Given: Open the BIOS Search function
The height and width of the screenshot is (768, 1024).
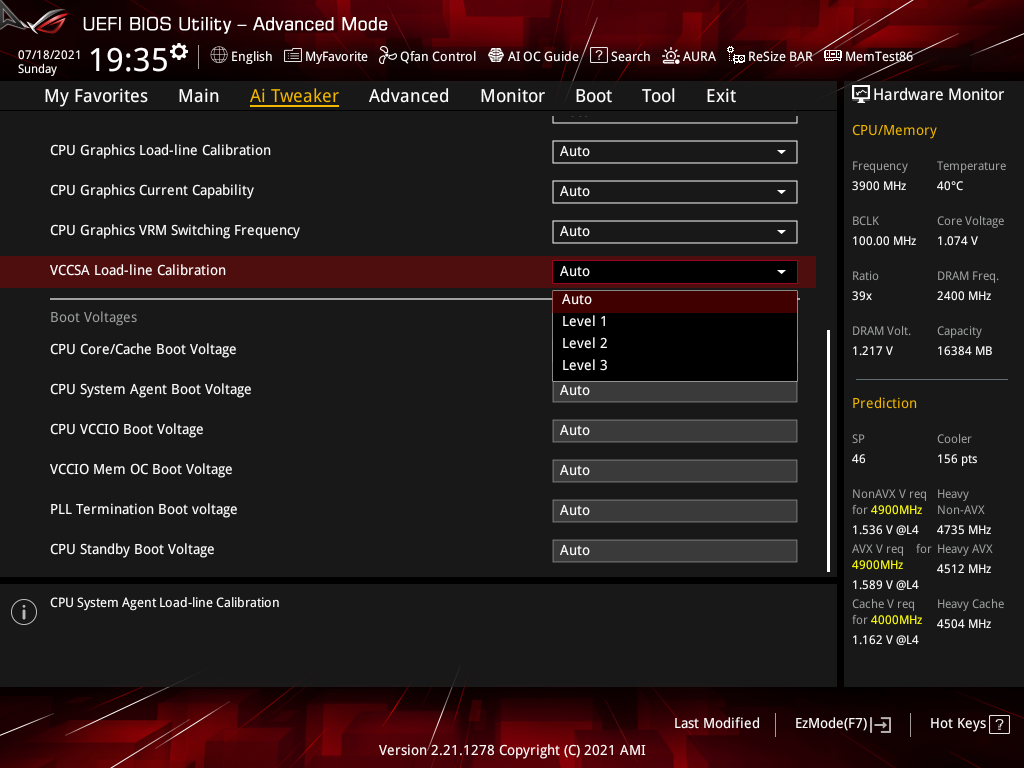Looking at the screenshot, I should pos(620,56).
